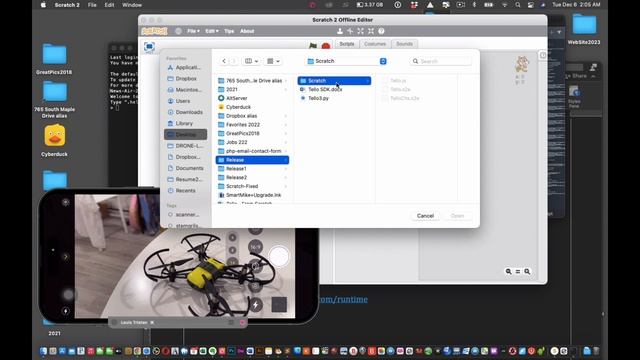Select the 765 South Drive alias folder row
The height and width of the screenshot is (360, 640).
(x=252, y=81)
